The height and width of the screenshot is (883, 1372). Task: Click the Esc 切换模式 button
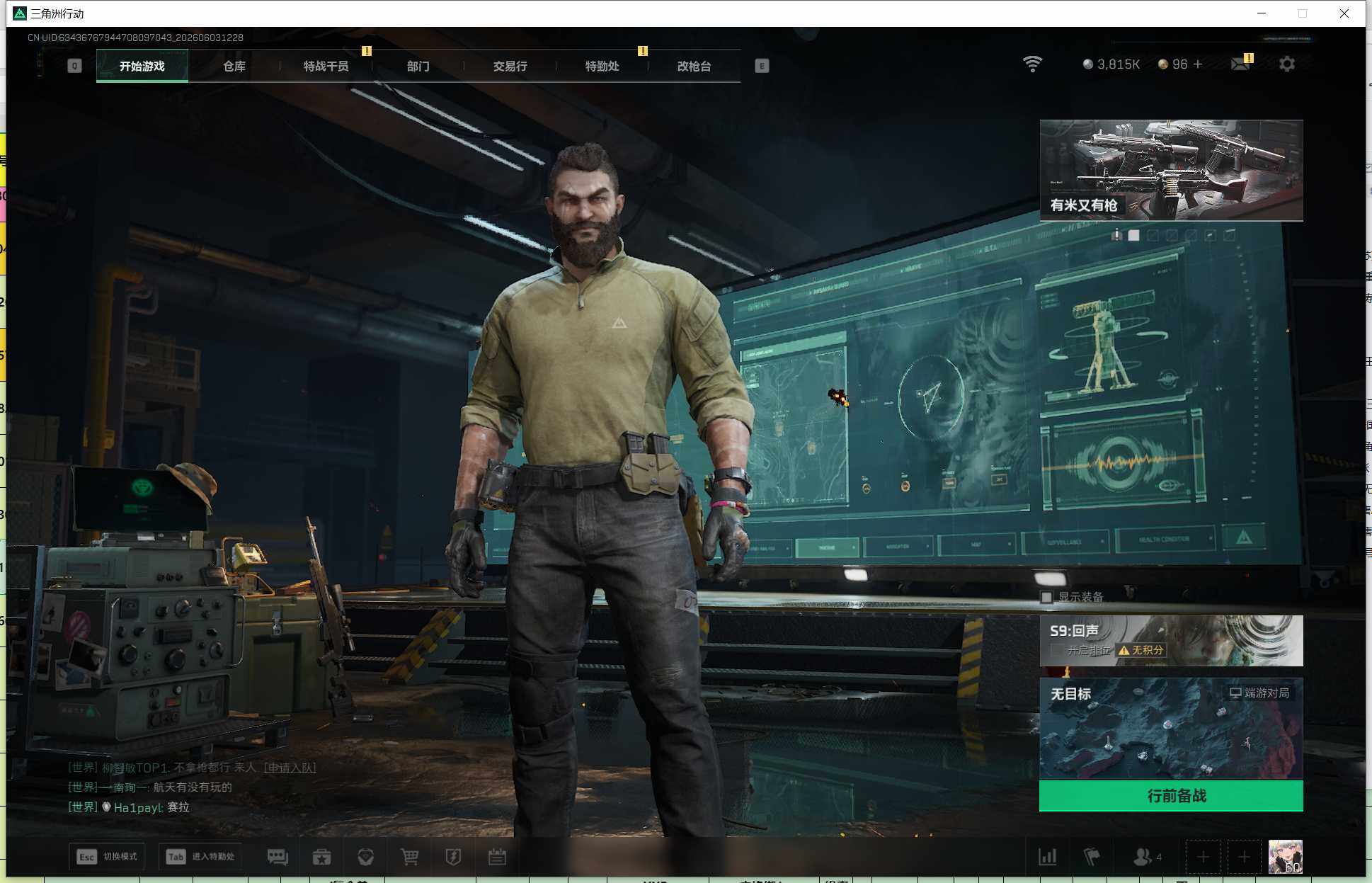(x=107, y=857)
